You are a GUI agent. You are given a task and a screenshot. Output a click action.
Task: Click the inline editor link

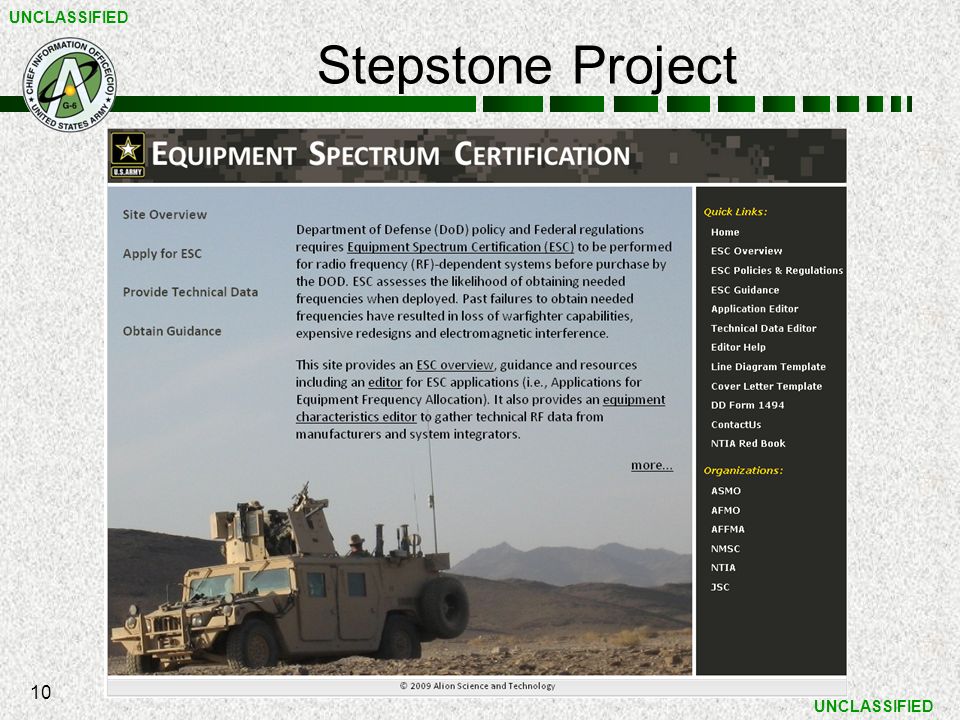tap(385, 382)
